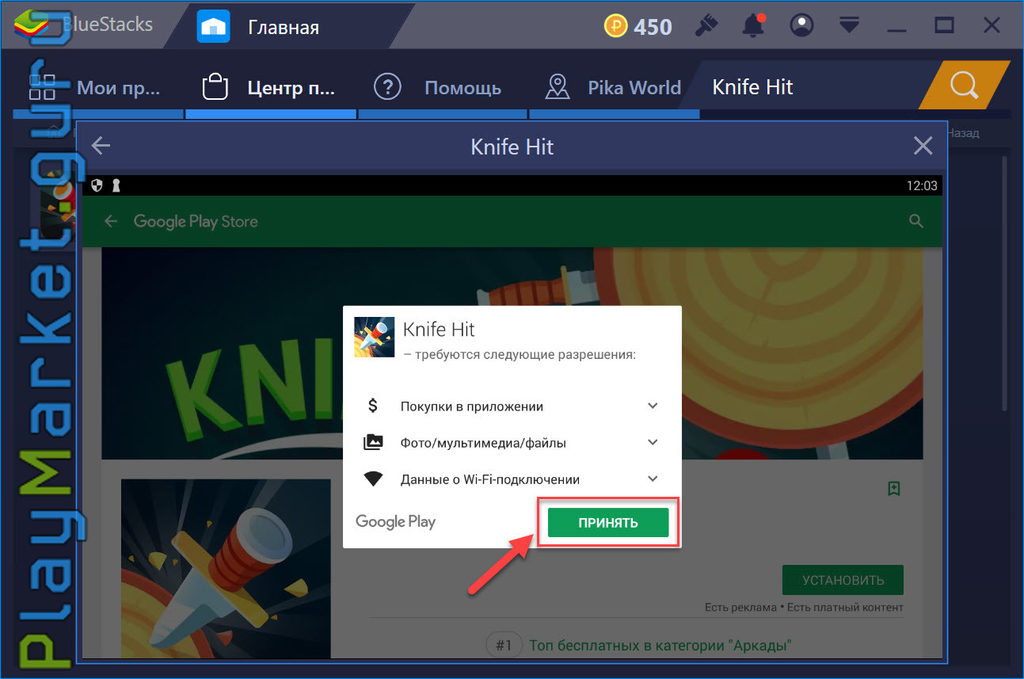
Task: Expand Данные о Wi-Fi-подключении permission
Action: 652,479
